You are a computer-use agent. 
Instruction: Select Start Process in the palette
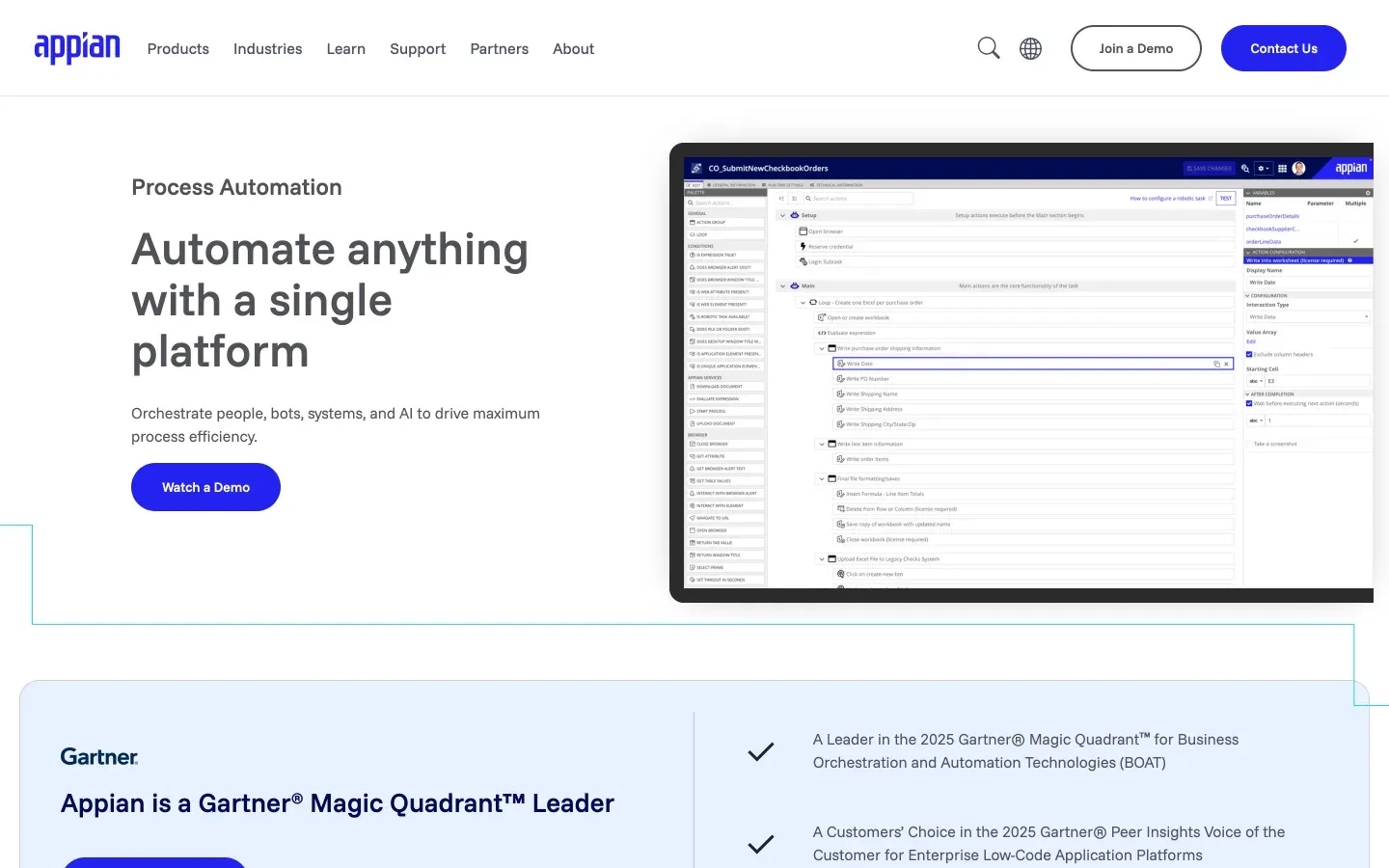pyautogui.click(x=725, y=411)
